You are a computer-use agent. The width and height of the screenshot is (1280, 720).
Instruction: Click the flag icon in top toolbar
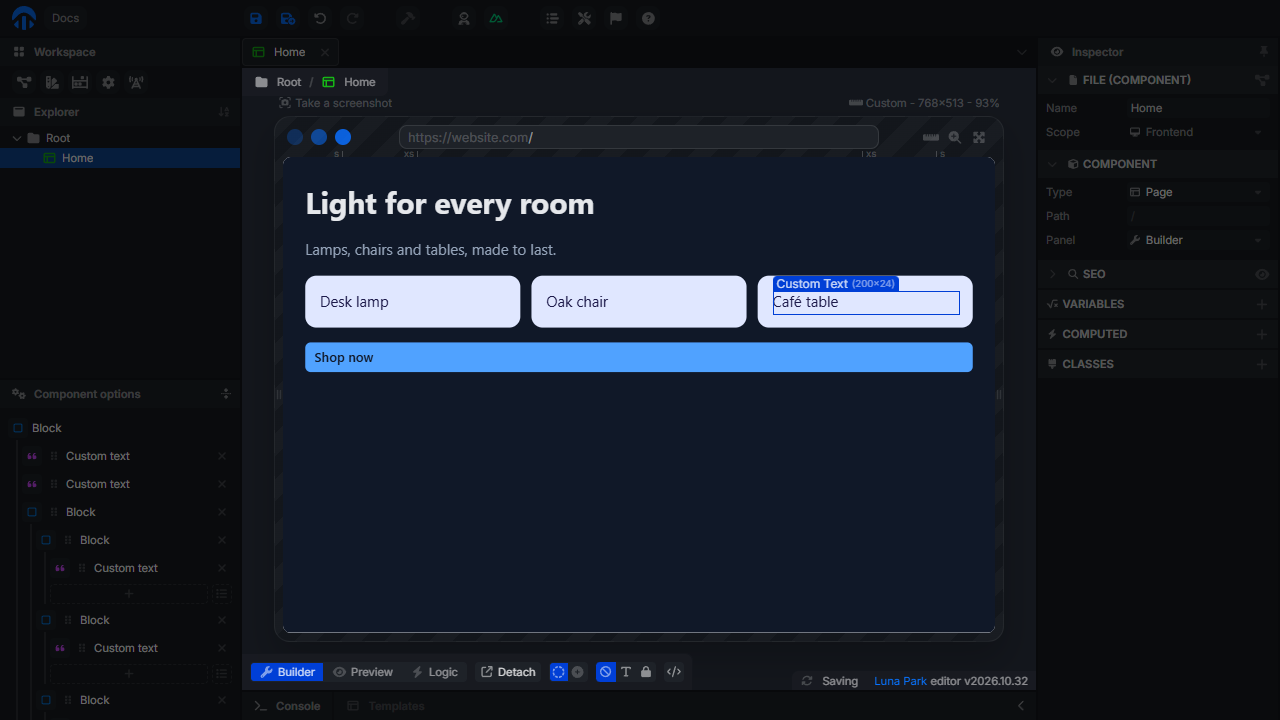point(616,18)
